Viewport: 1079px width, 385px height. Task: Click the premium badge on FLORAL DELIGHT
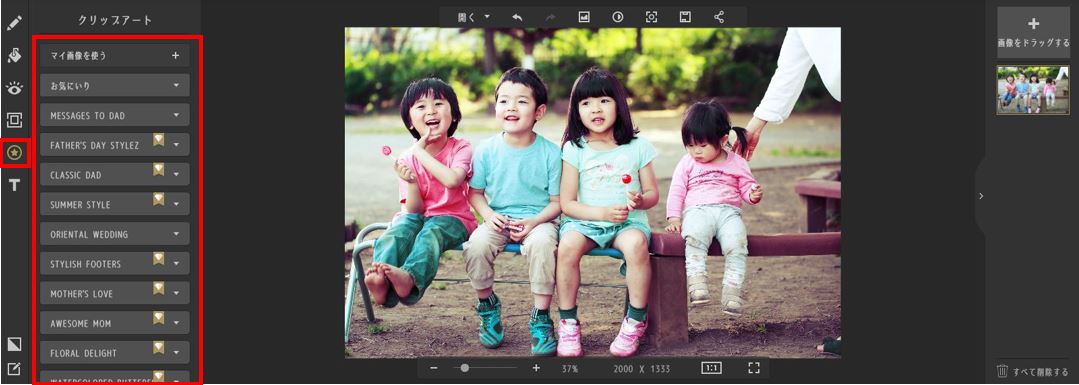coord(158,347)
